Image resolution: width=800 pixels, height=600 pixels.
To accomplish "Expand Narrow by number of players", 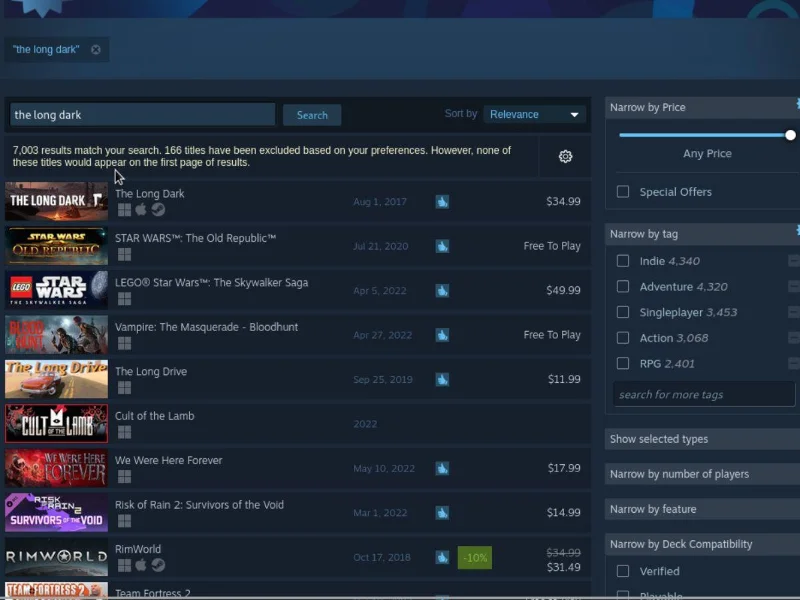I will click(x=702, y=474).
